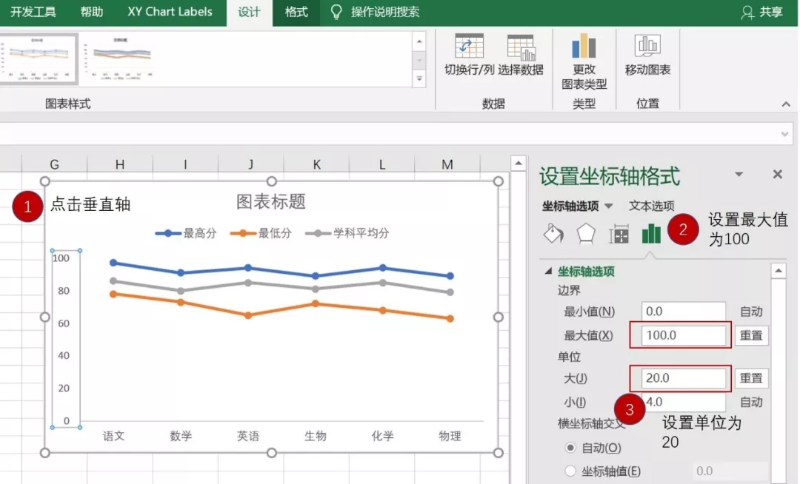Select the Fill & Line paint bucket icon
The height and width of the screenshot is (484, 800).
tap(553, 234)
